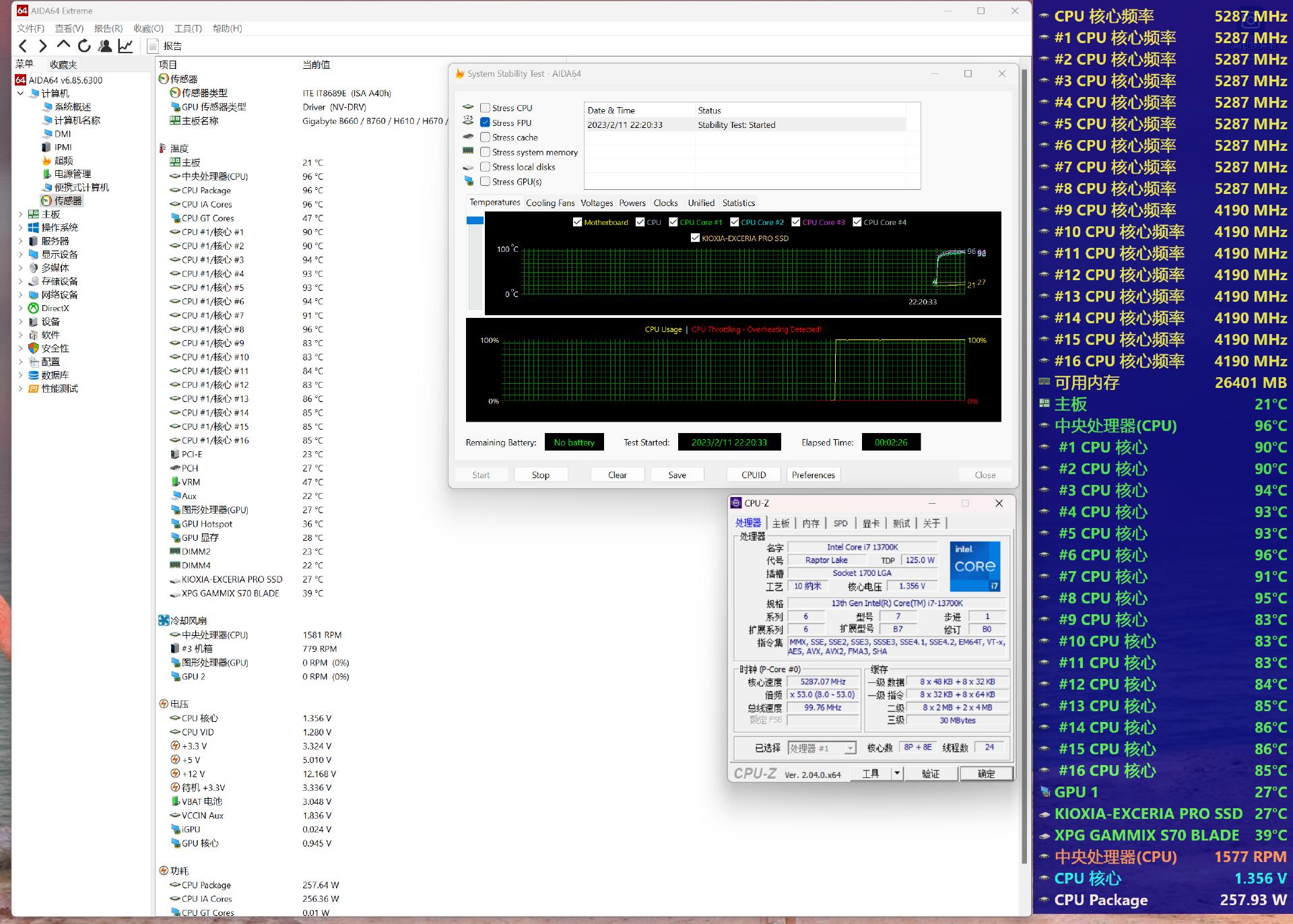Open the 报告 report wizard from the toolbar

tap(162, 46)
